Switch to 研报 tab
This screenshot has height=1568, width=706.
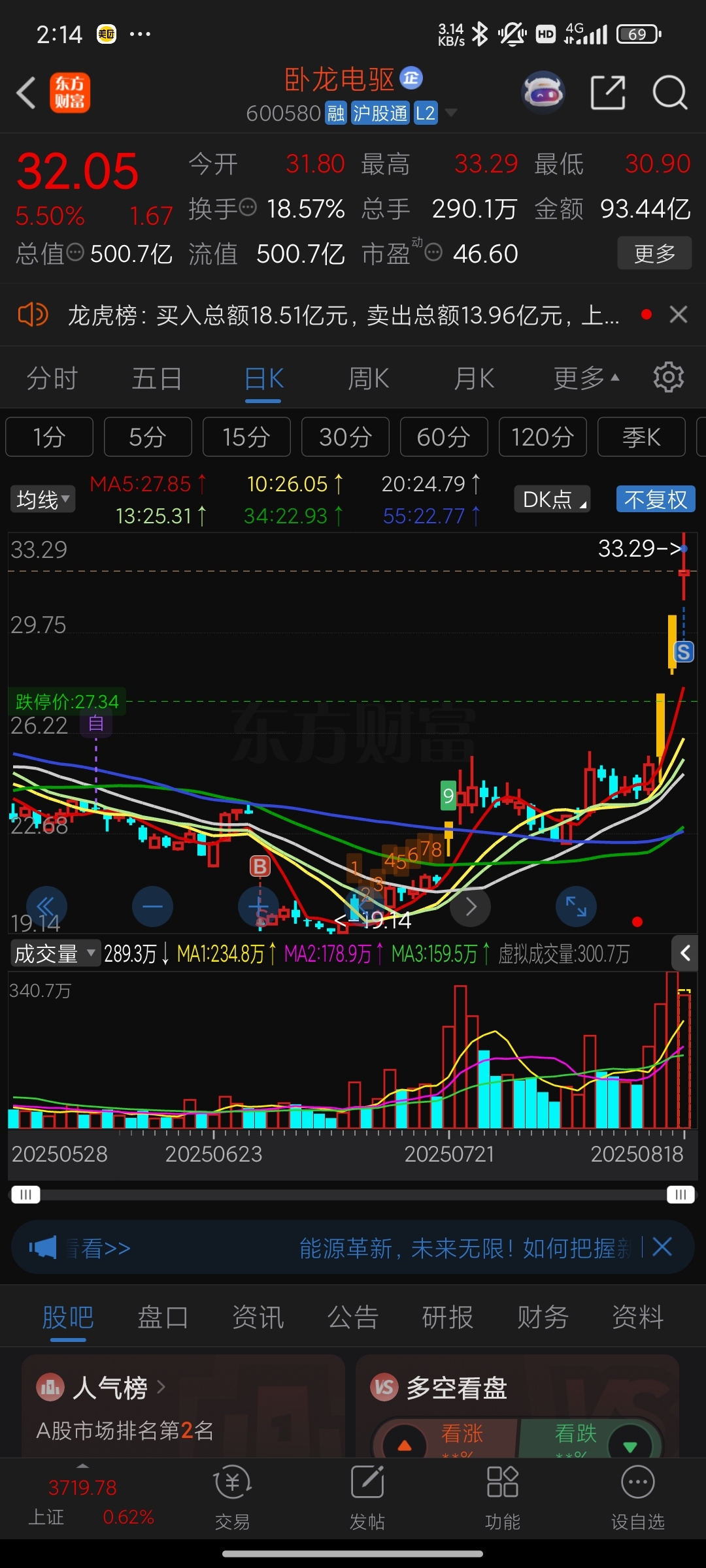pos(448,1317)
